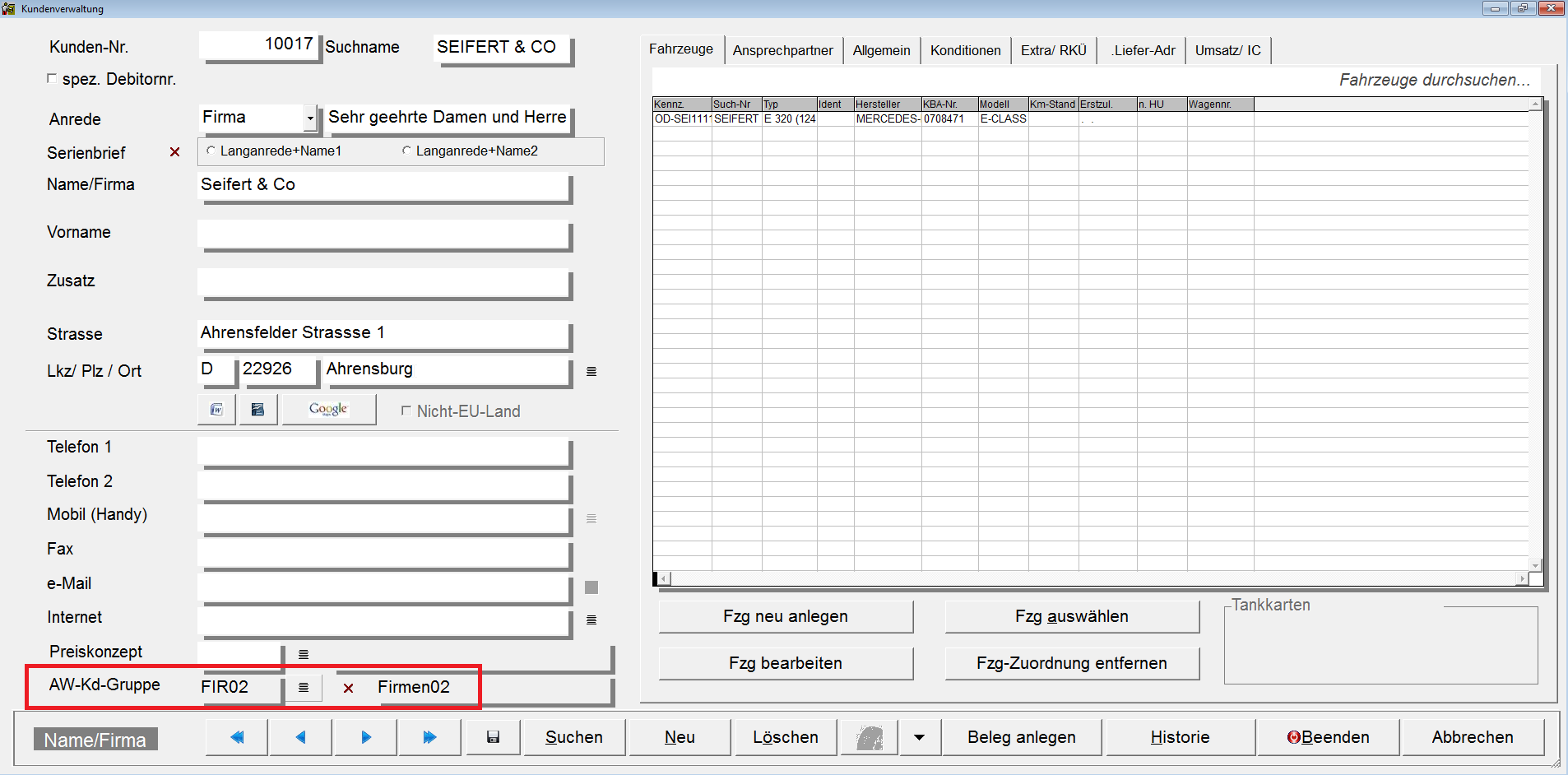Click the Löschen button

(786, 737)
